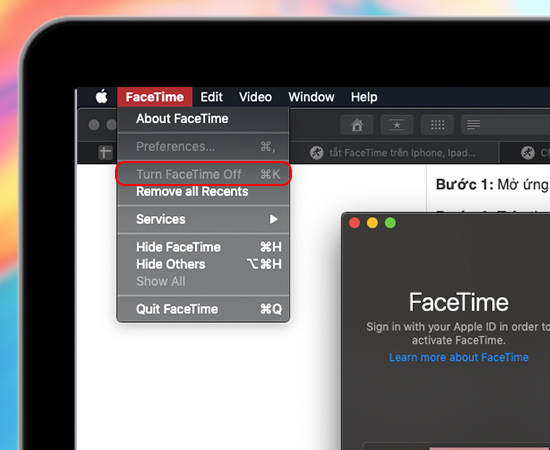This screenshot has width=550, height=450.
Task: Open the Window menu
Action: tap(311, 97)
